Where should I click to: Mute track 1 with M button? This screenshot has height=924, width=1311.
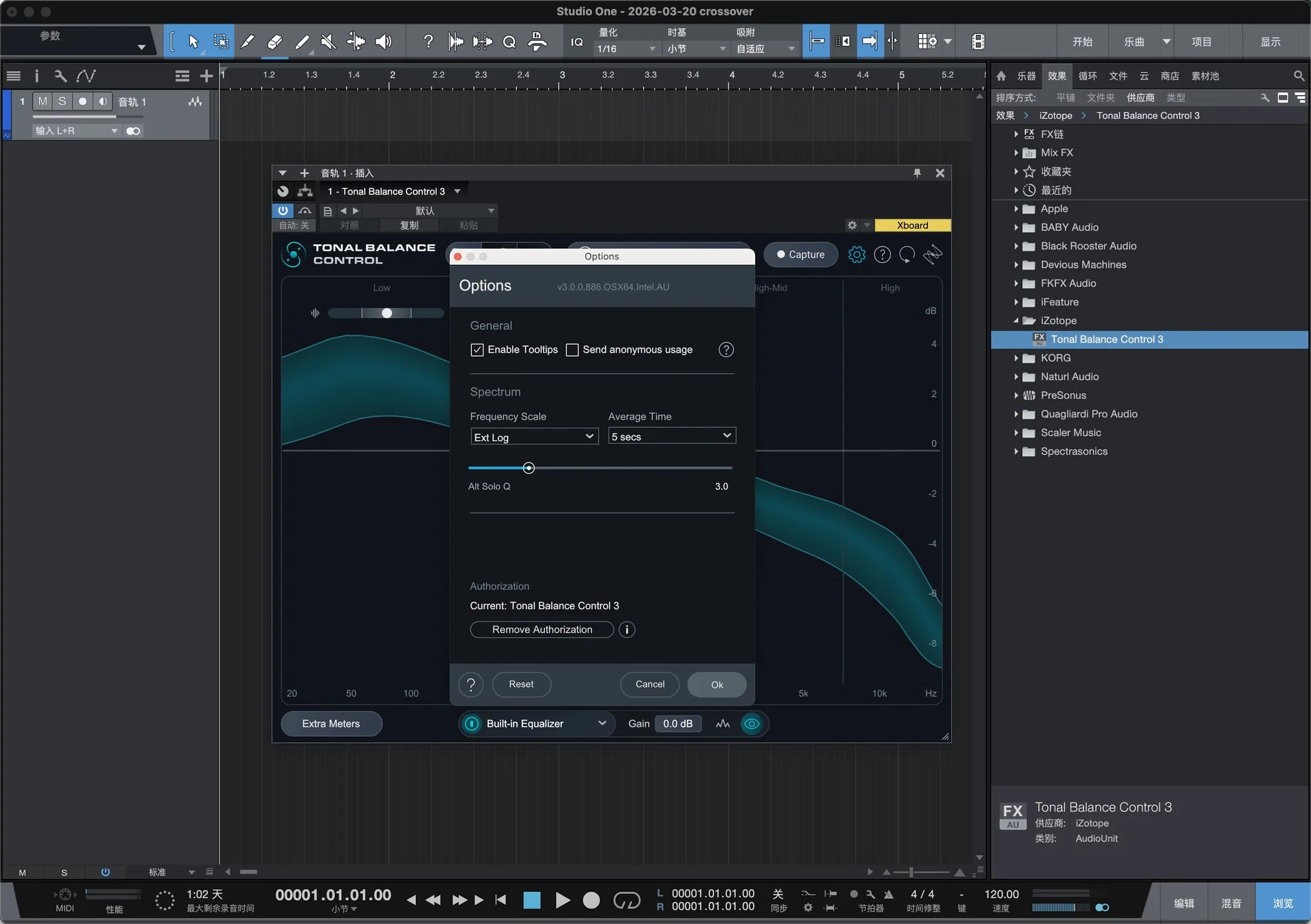(x=42, y=101)
